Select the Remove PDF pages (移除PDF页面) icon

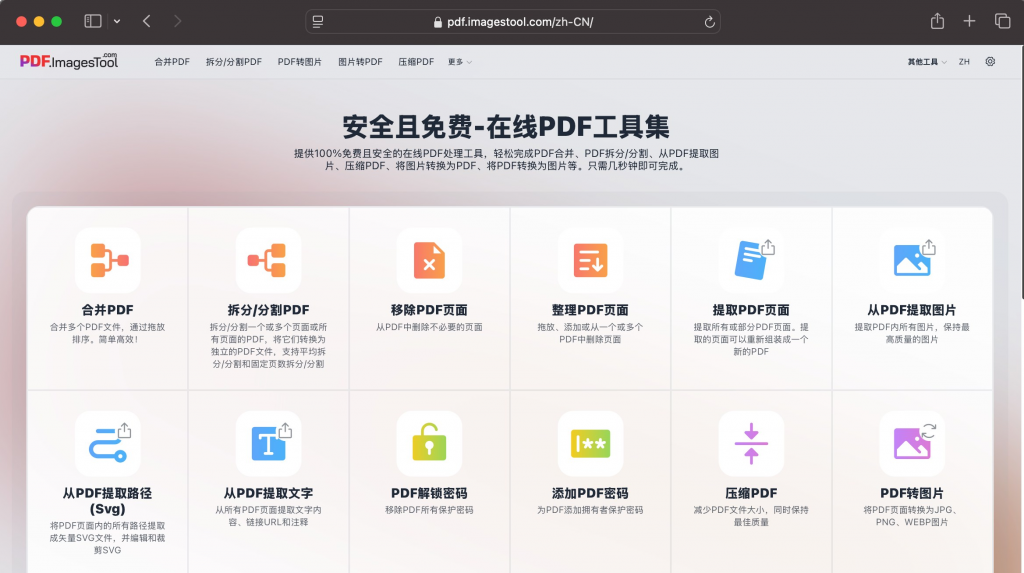[429, 260]
